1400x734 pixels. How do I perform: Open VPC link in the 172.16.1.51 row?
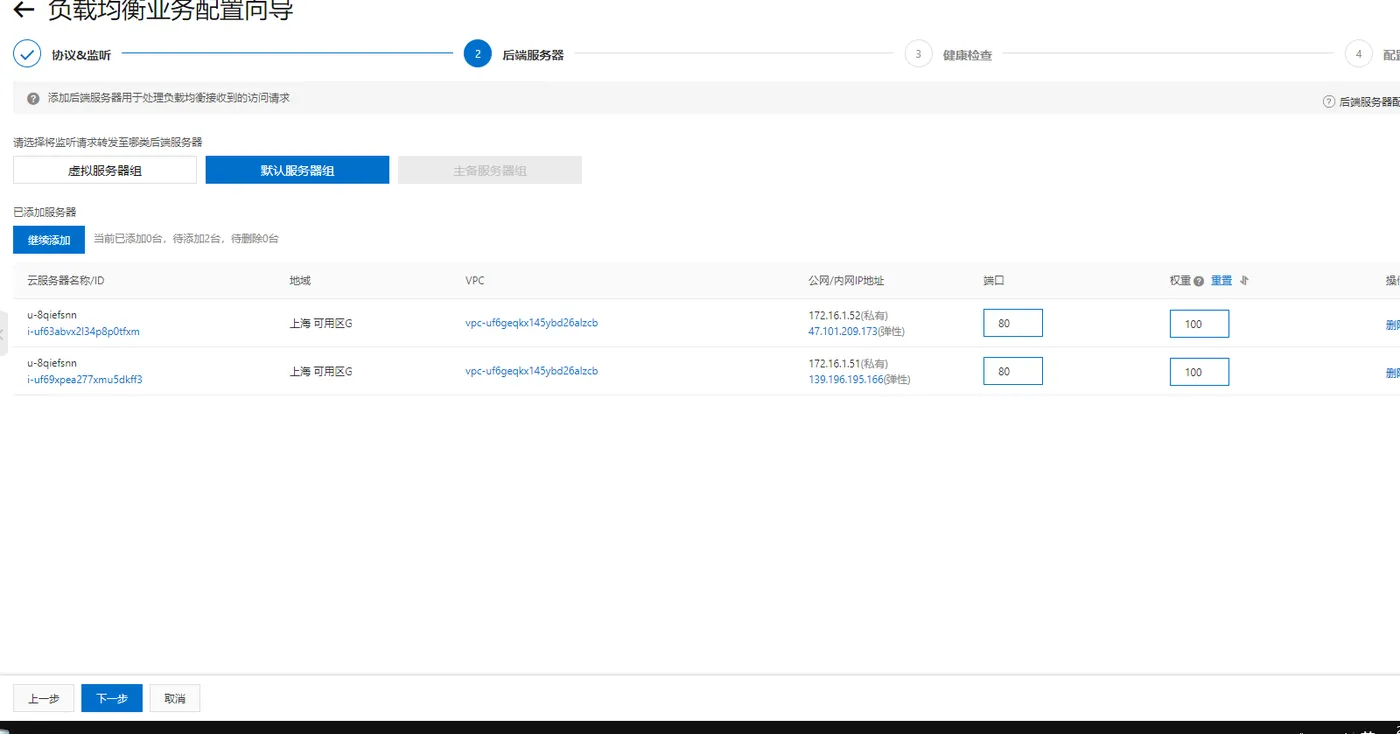[x=531, y=371]
